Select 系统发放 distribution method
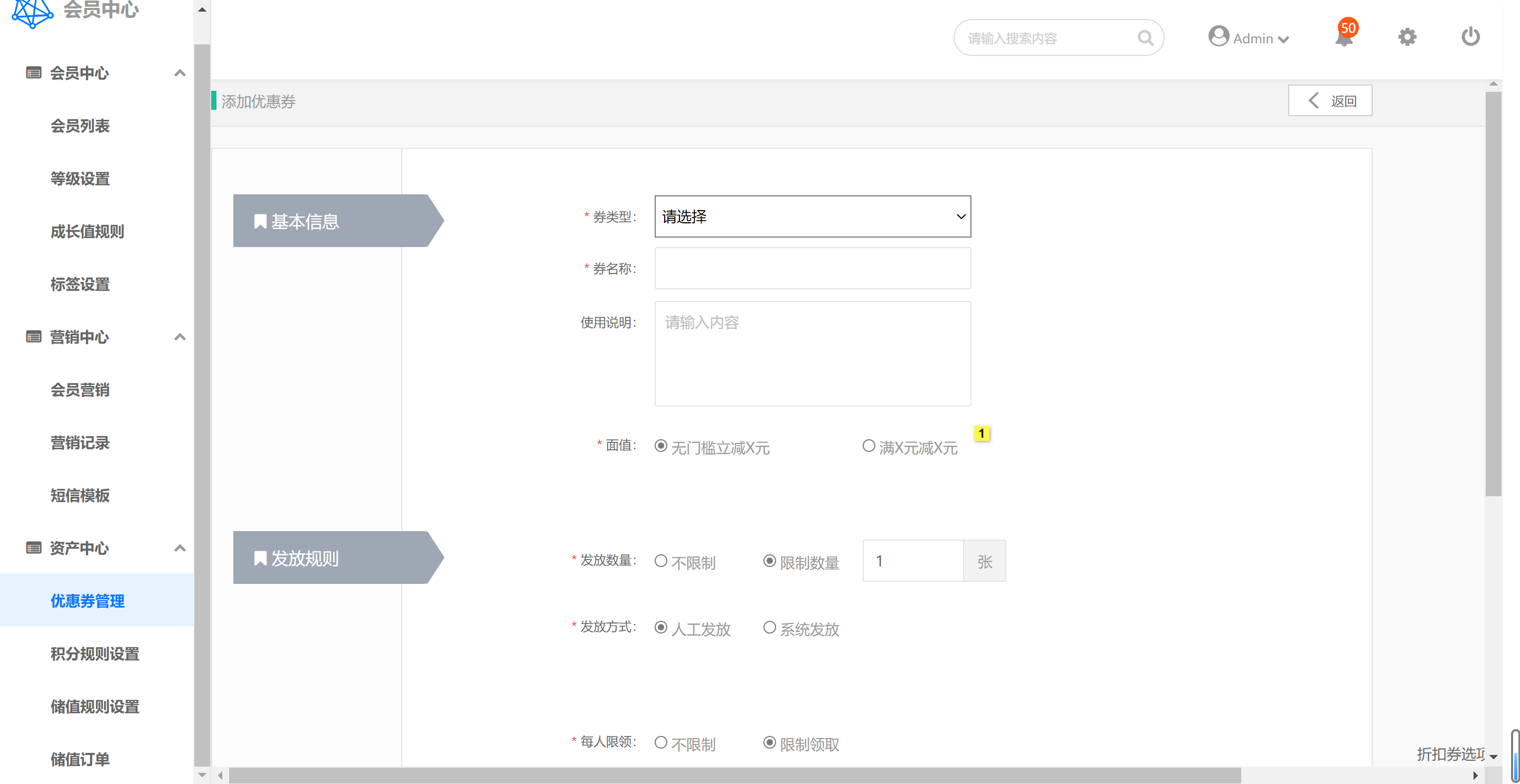This screenshot has width=1520, height=784. 769,628
